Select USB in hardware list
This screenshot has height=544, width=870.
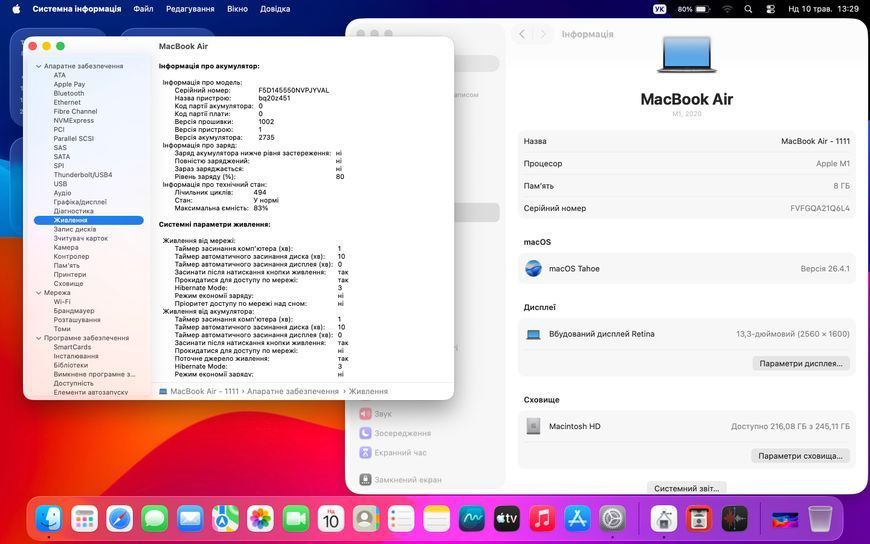pos(60,184)
